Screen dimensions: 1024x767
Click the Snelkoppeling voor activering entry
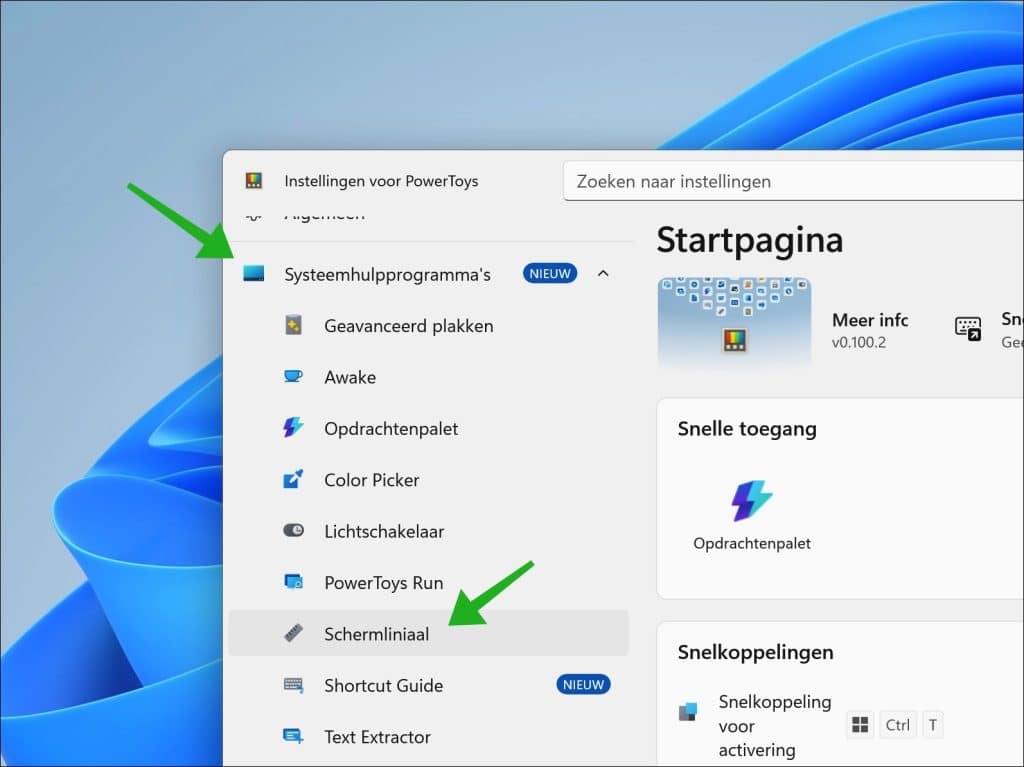pyautogui.click(x=775, y=725)
